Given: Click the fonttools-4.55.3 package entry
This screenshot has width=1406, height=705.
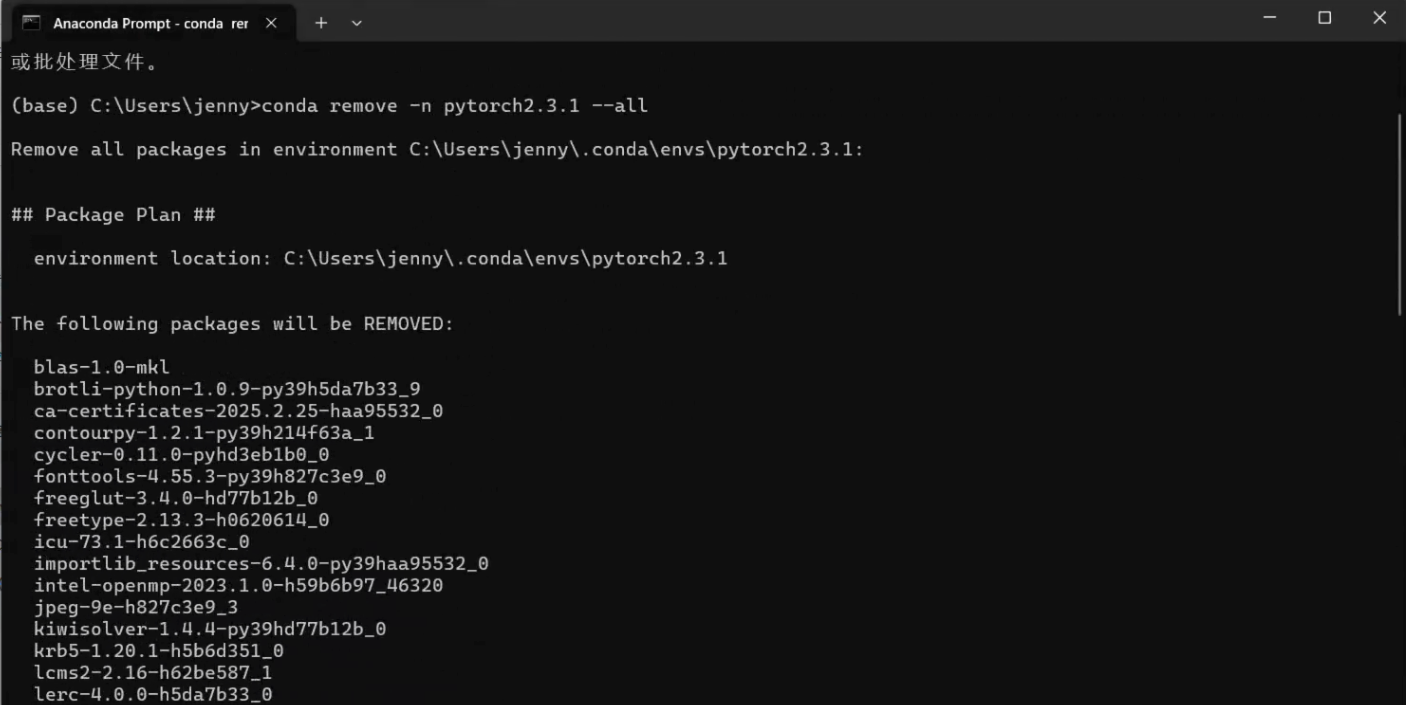Looking at the screenshot, I should click(210, 477).
